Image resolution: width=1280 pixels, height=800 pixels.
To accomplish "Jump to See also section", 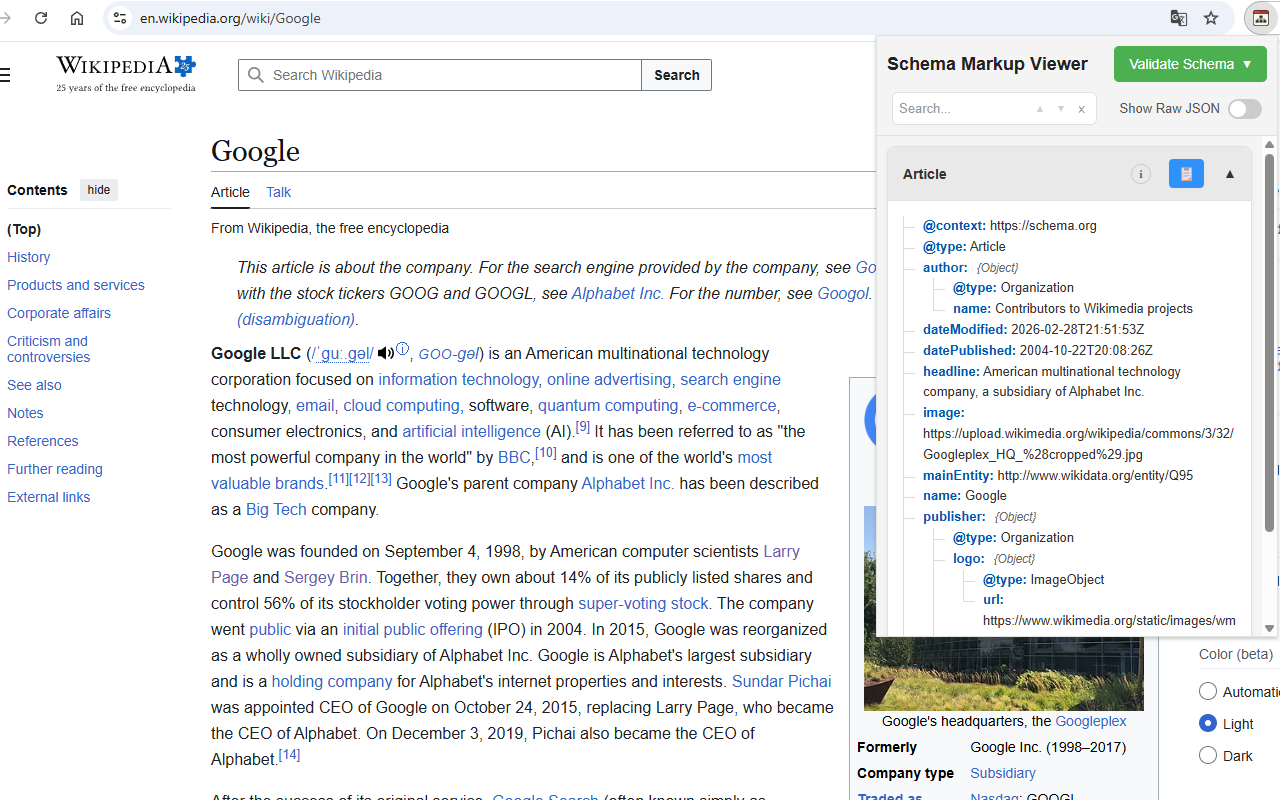I will 34,385.
